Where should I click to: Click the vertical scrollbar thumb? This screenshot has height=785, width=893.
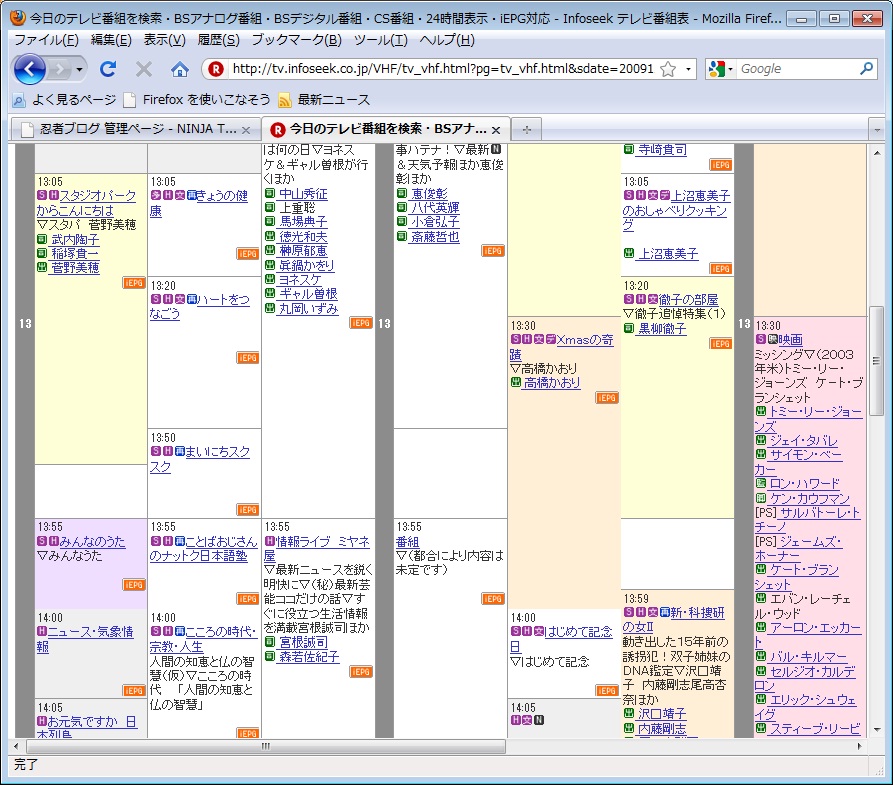[x=876, y=361]
